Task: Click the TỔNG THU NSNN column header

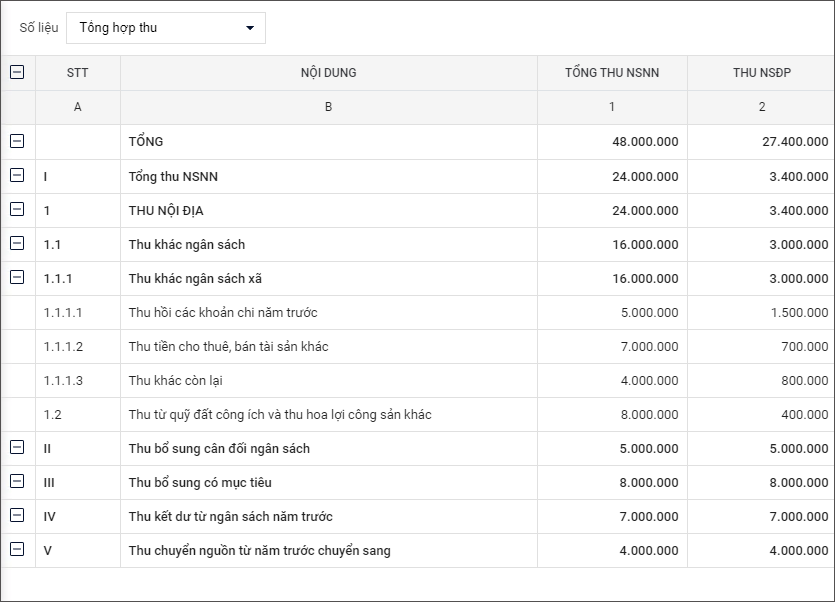Action: [611, 73]
